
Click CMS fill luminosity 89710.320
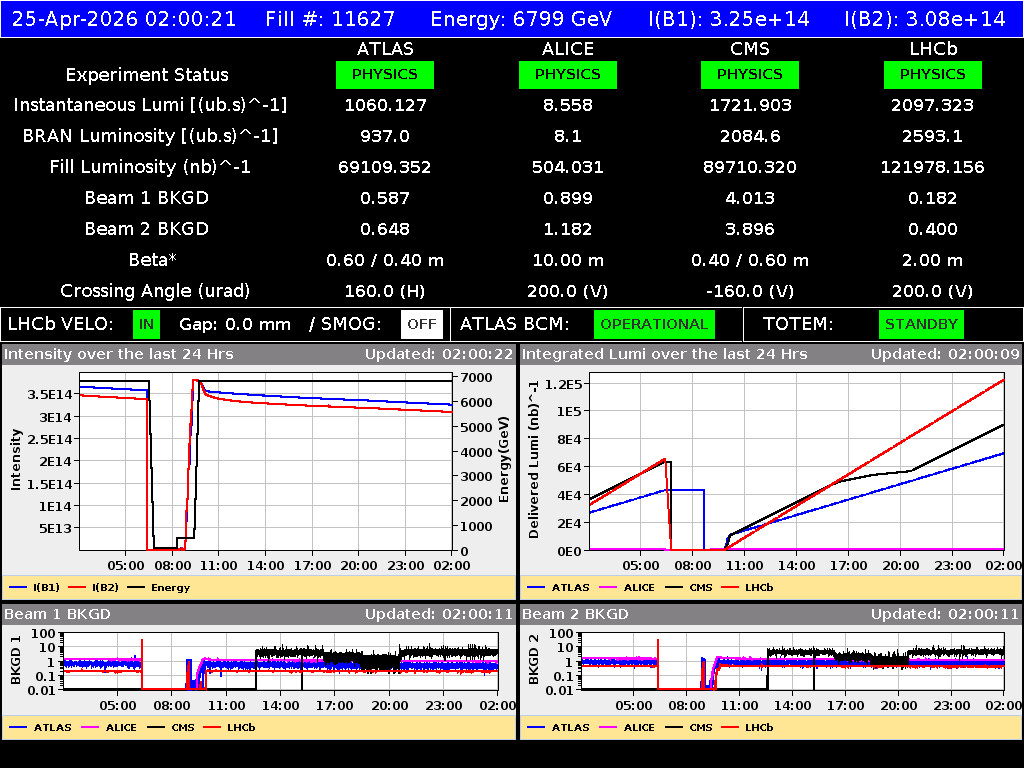tap(750, 167)
